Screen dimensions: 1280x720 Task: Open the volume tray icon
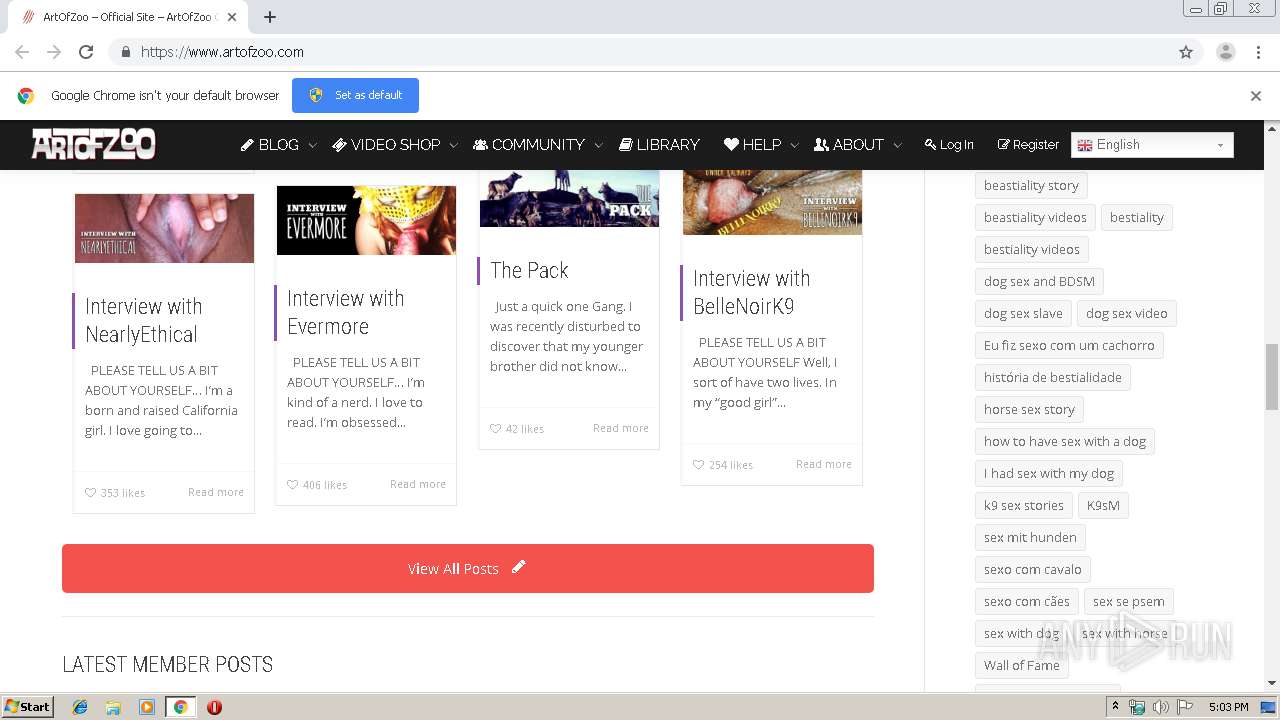[x=1161, y=707]
